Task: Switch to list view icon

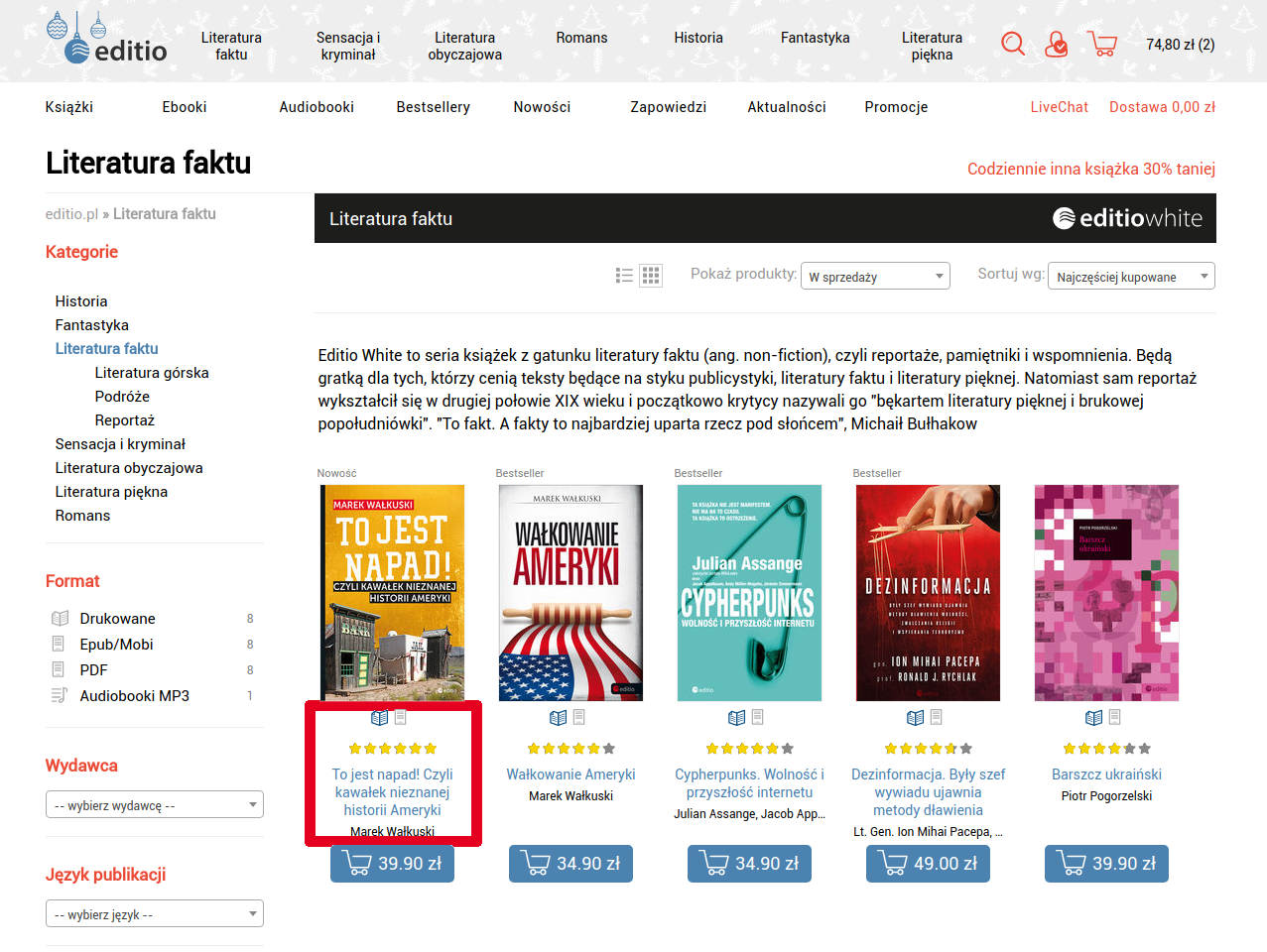Action: pos(624,276)
